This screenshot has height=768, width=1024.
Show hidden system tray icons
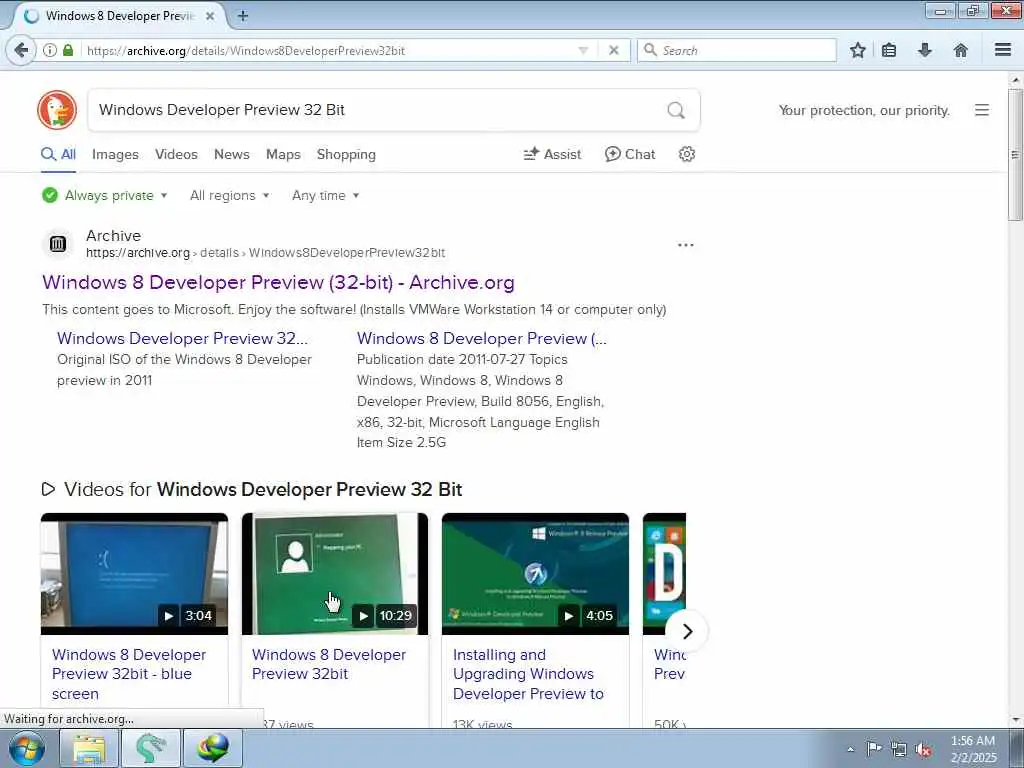point(850,749)
